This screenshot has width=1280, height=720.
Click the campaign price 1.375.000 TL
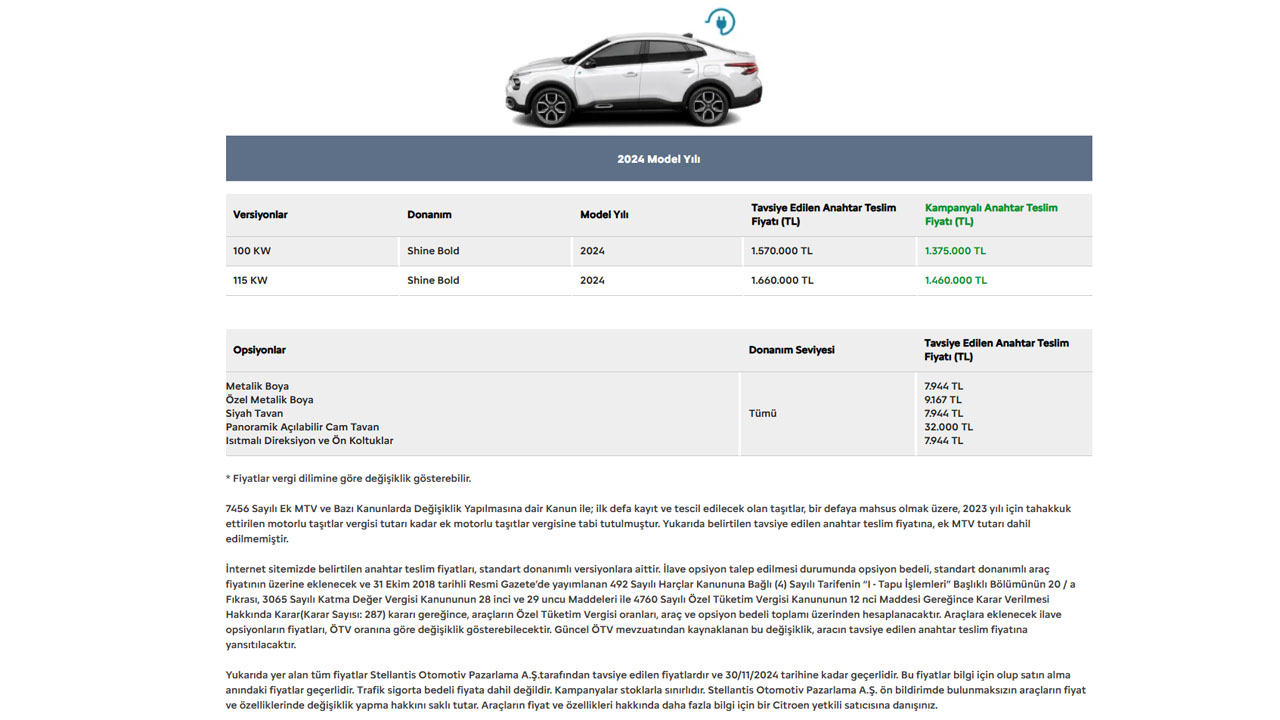tap(955, 251)
